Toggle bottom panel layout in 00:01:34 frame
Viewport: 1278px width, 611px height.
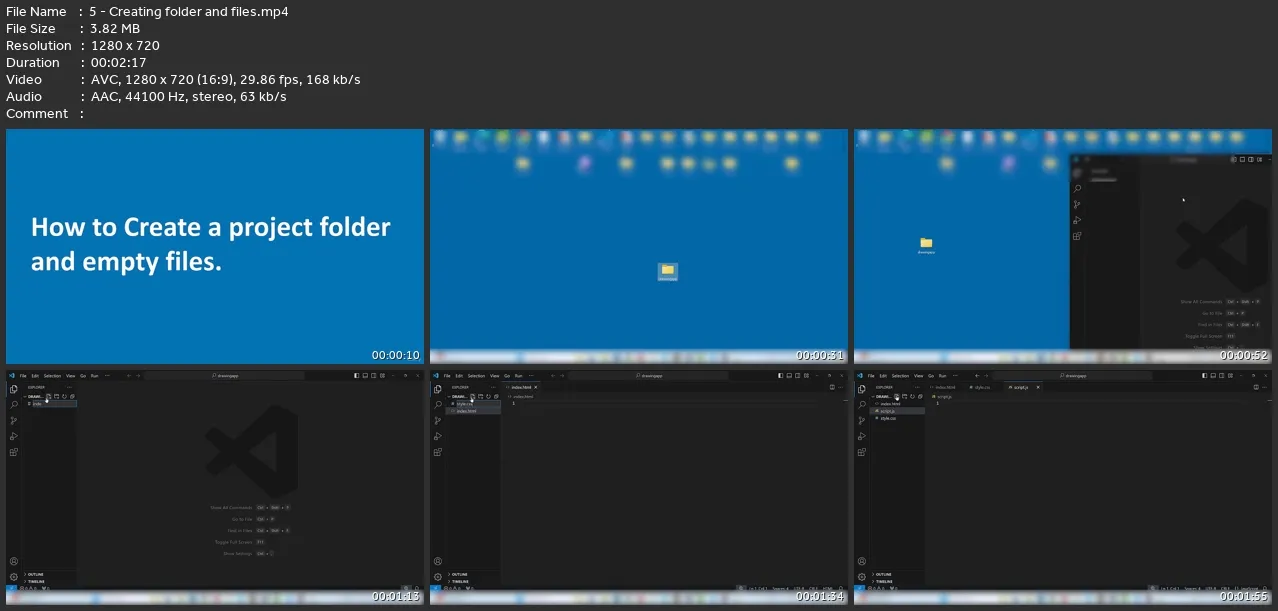[x=790, y=375]
